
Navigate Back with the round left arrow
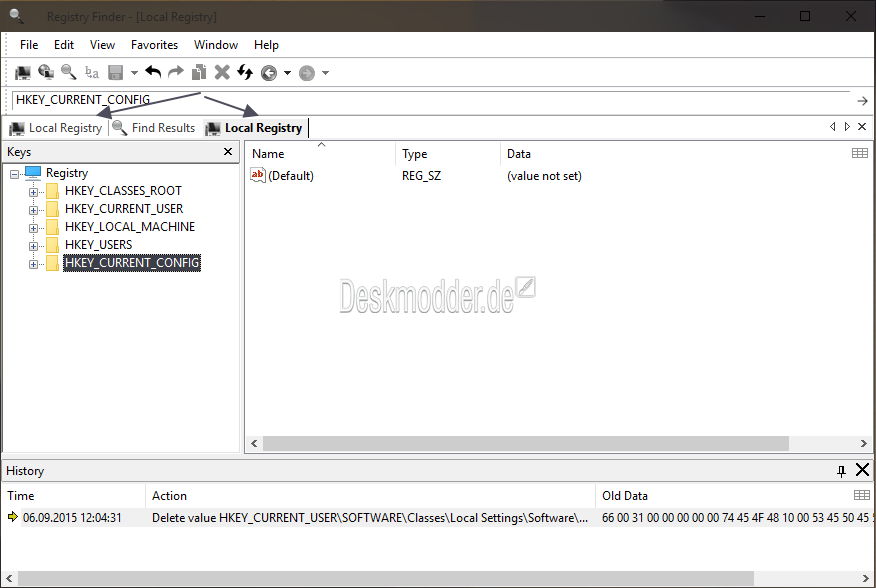(269, 73)
